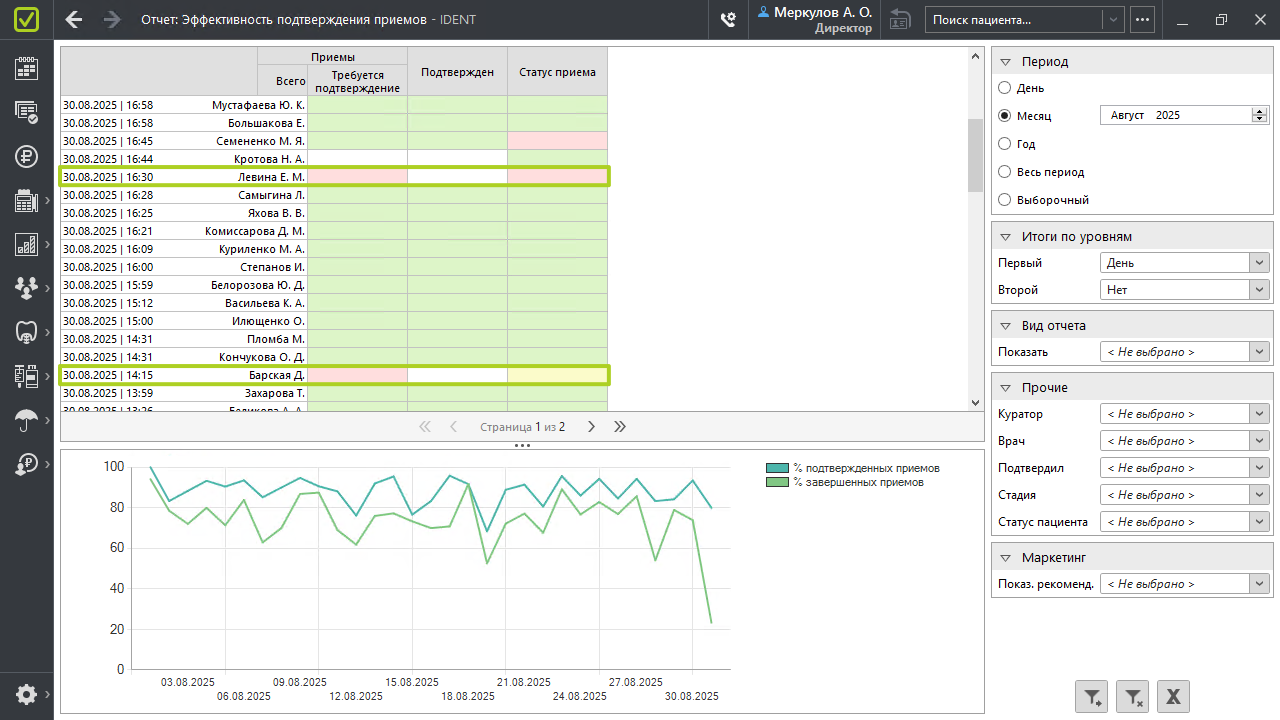Image resolution: width=1280 pixels, height=720 pixels.
Task: Click the phone settings icon in header
Action: [728, 19]
